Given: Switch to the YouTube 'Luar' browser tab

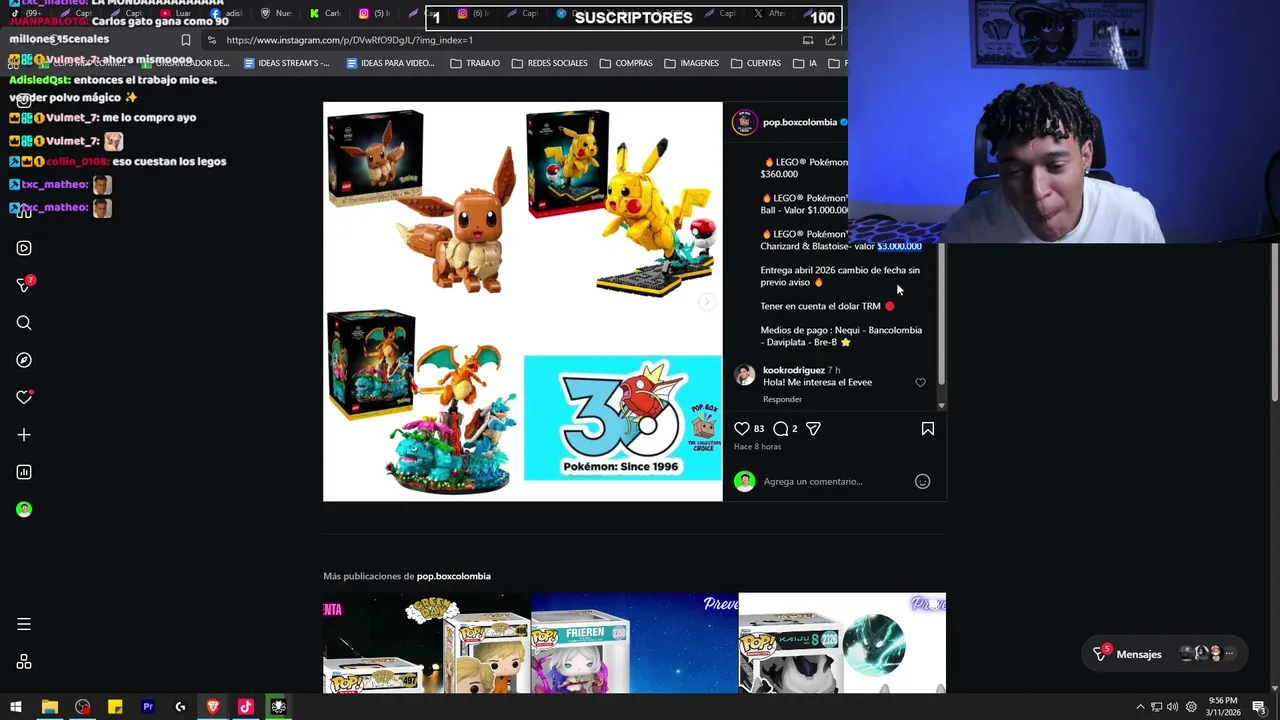Looking at the screenshot, I should tap(176, 13).
